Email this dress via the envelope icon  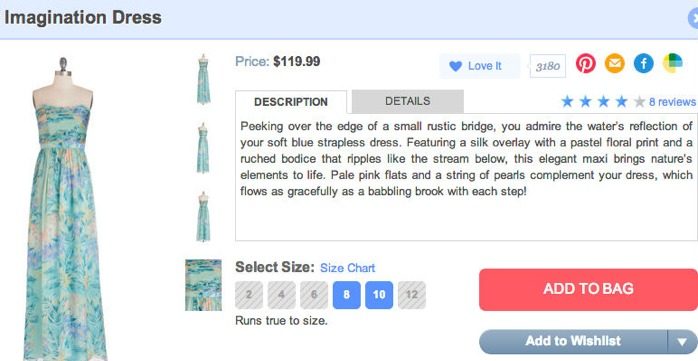point(614,64)
